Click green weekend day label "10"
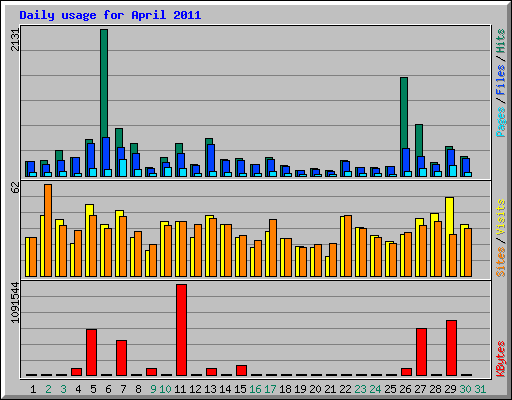The width and height of the screenshot is (512, 400). click(x=165, y=389)
